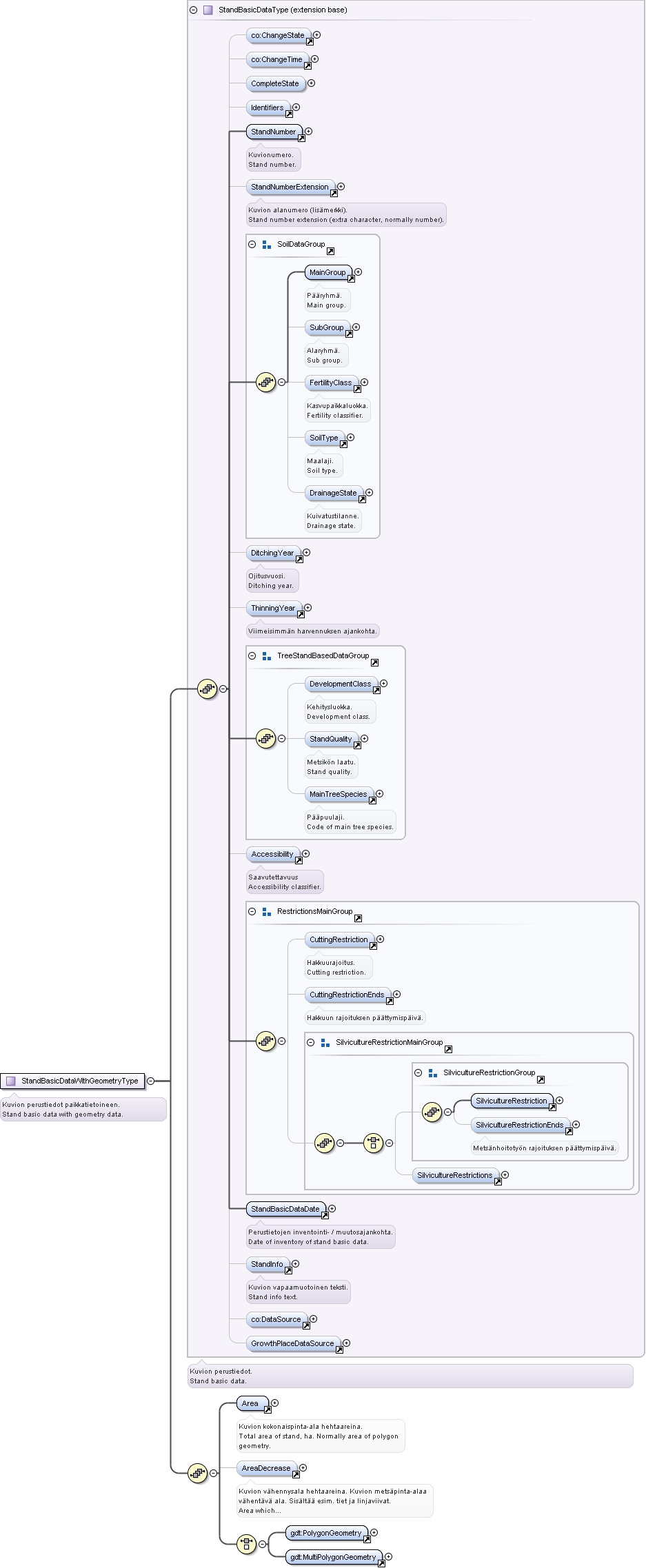Click the link arrow beside SilvicultureRestrictionGroup
The width and height of the screenshot is (646, 1568).
pos(541,1080)
